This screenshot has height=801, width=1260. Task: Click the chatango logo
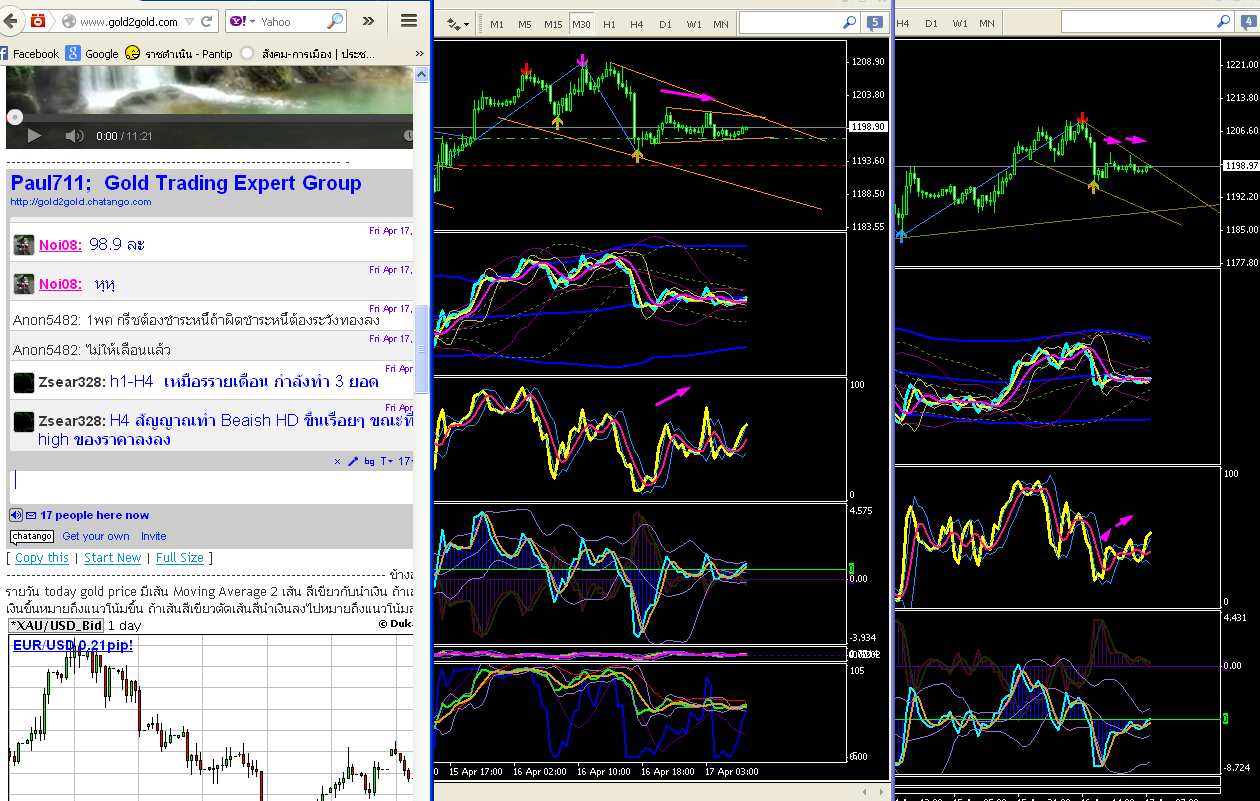pos(32,537)
